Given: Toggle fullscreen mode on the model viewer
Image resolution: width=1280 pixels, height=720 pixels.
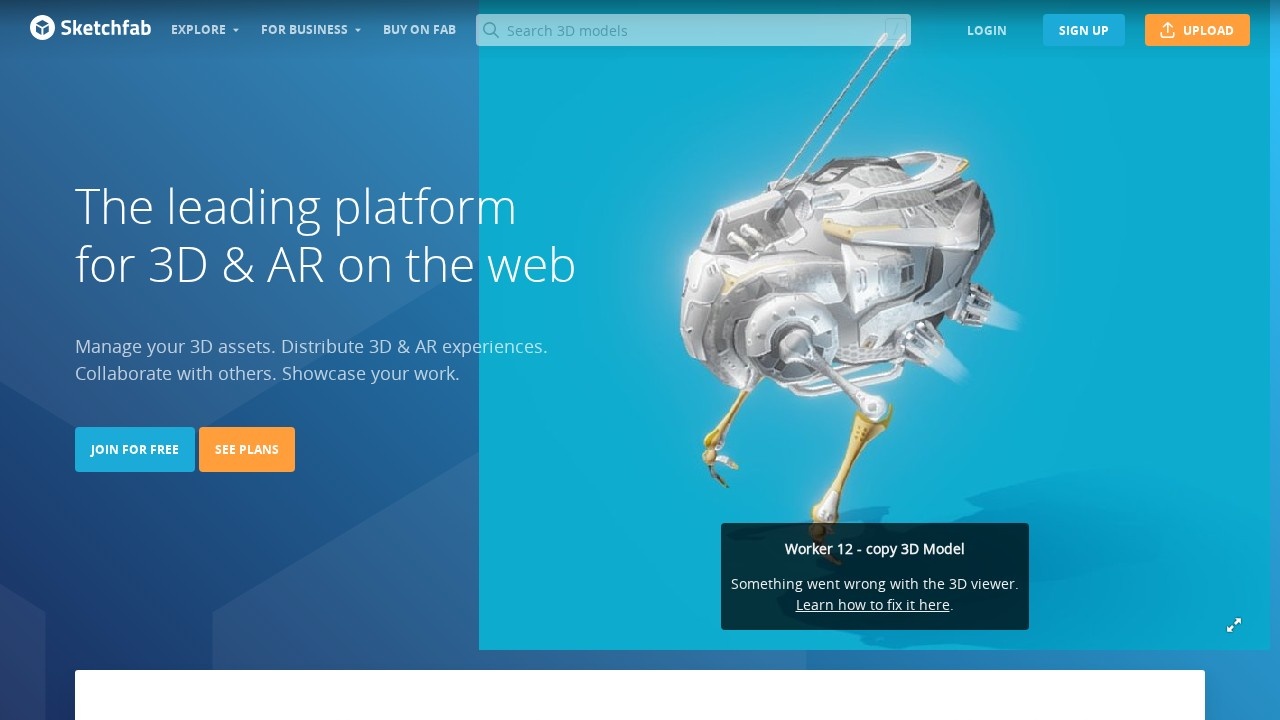Looking at the screenshot, I should 1234,625.
